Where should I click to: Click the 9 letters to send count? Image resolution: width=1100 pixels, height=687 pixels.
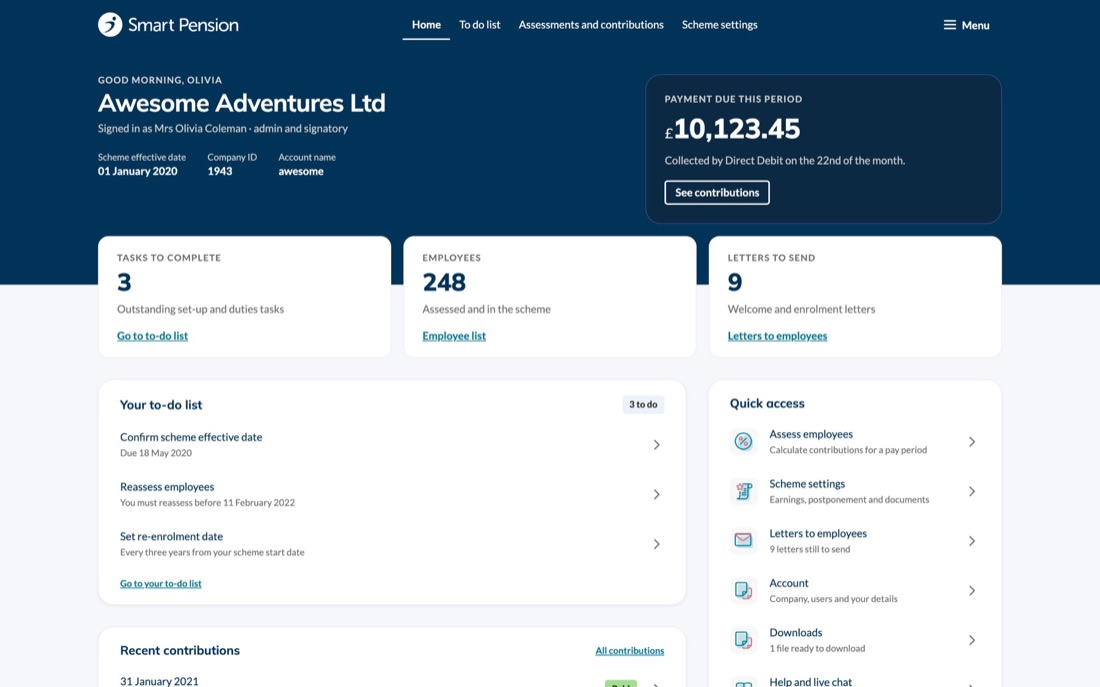point(735,282)
